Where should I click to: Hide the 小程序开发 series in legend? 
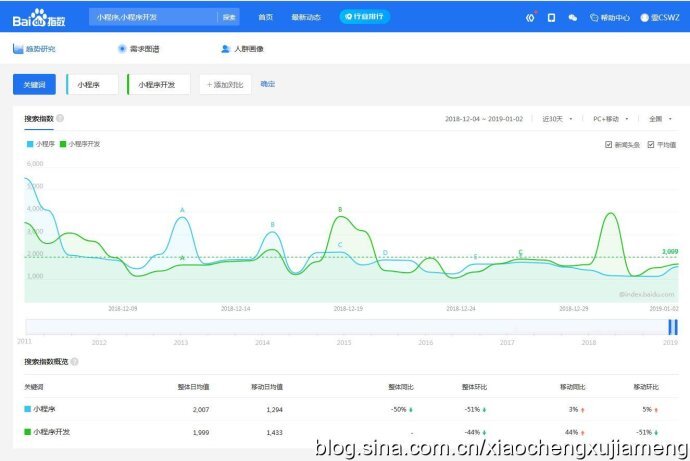(x=80, y=144)
